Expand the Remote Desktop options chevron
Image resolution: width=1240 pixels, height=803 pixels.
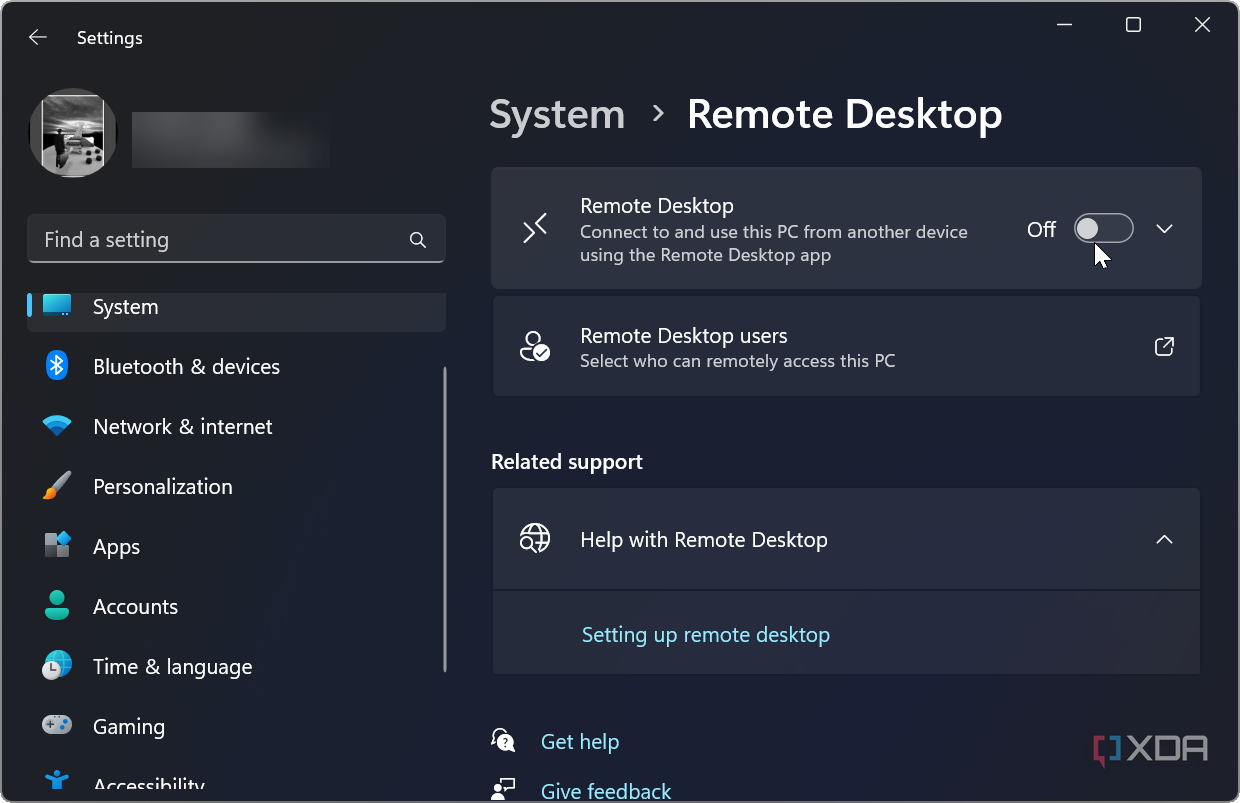coord(1164,228)
